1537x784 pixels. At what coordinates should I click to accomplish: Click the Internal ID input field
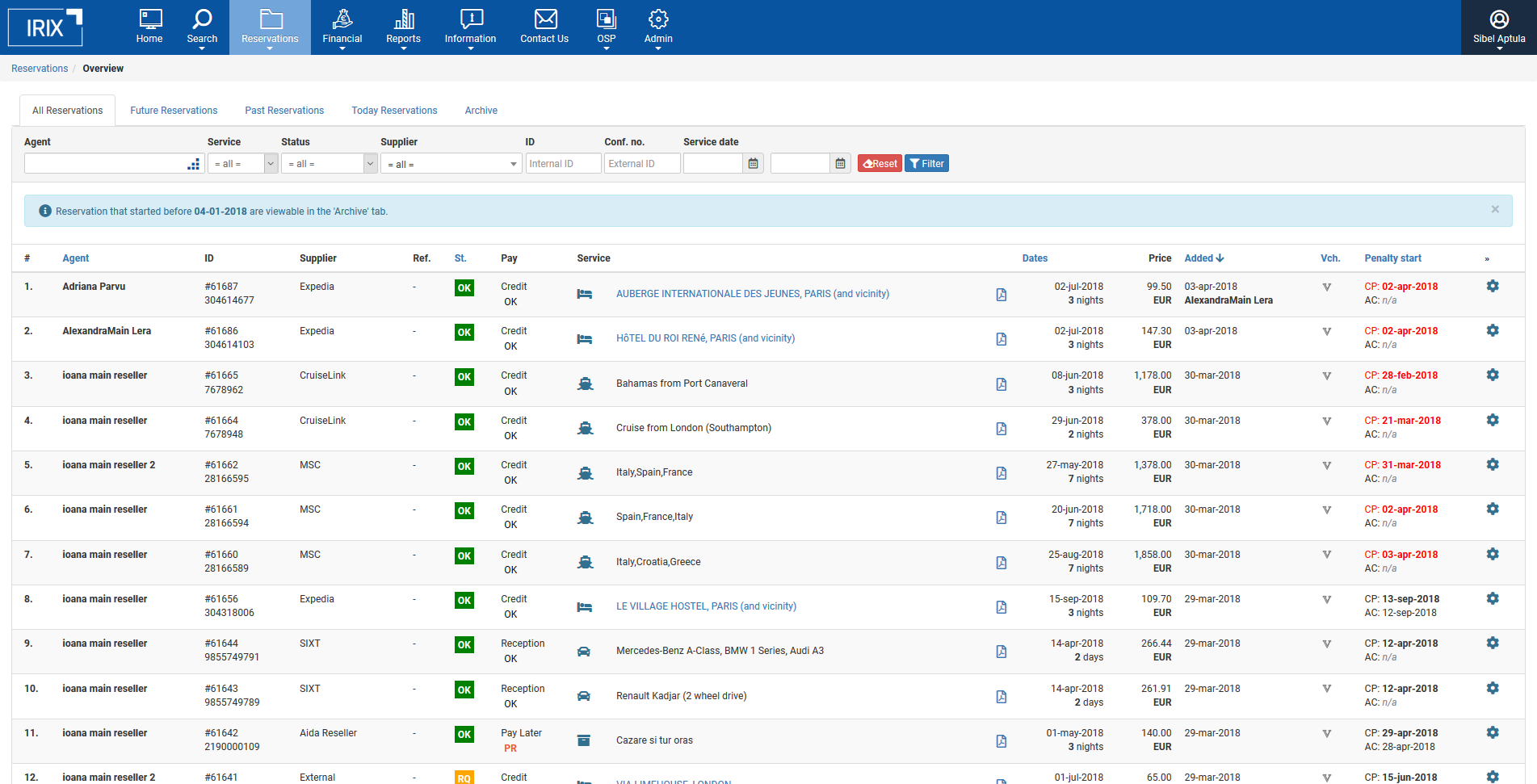pos(563,164)
